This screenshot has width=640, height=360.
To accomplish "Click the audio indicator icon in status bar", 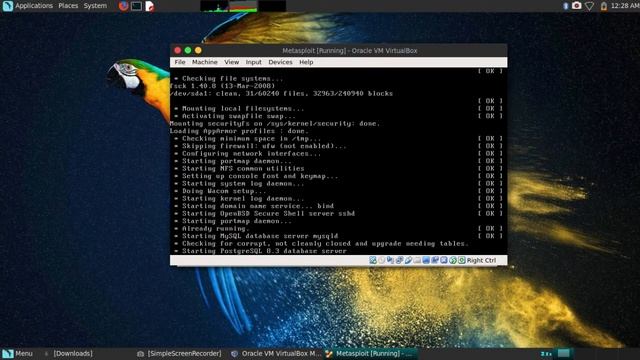I will coord(390,260).
